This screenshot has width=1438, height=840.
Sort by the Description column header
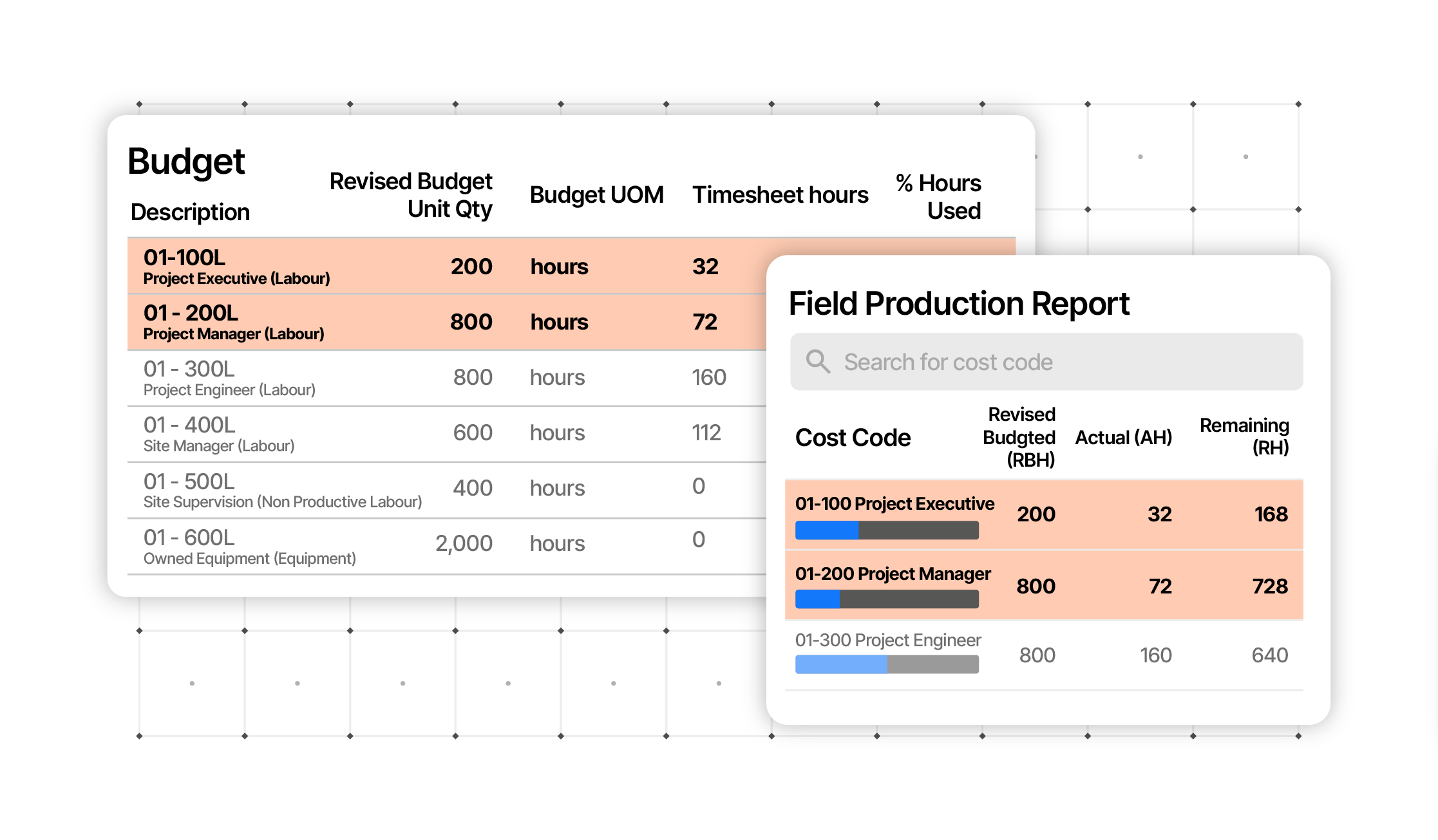[190, 211]
